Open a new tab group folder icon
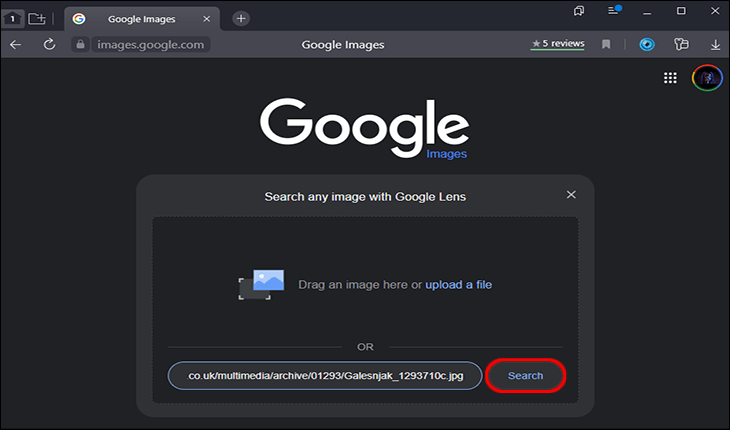Image resolution: width=730 pixels, height=430 pixels. (x=37, y=19)
